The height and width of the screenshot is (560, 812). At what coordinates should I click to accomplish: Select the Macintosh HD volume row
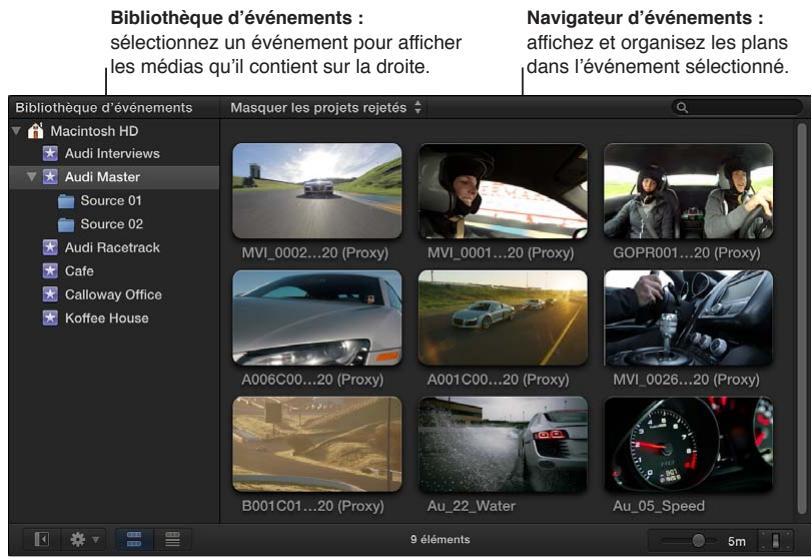click(x=114, y=131)
